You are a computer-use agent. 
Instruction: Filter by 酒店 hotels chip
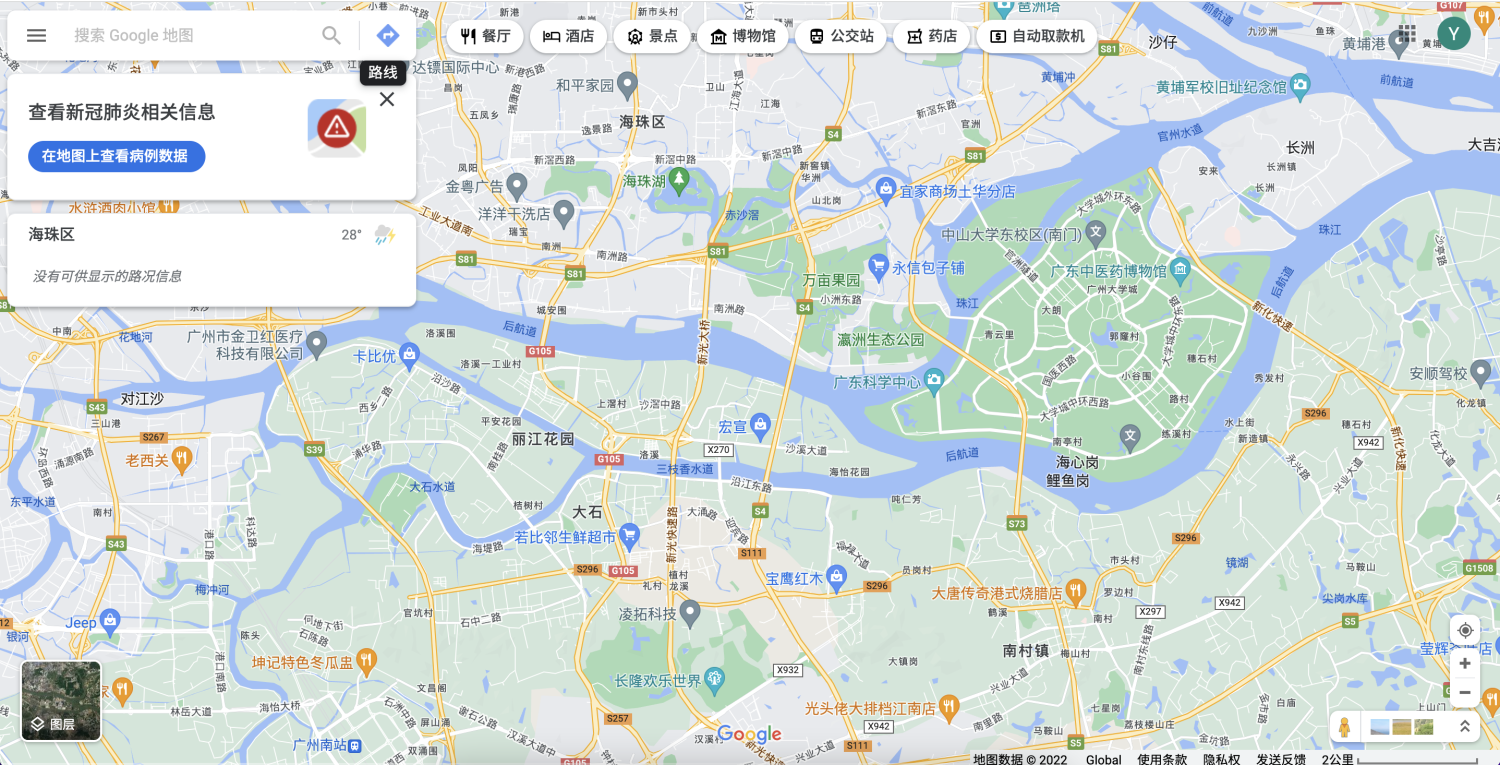pos(568,36)
